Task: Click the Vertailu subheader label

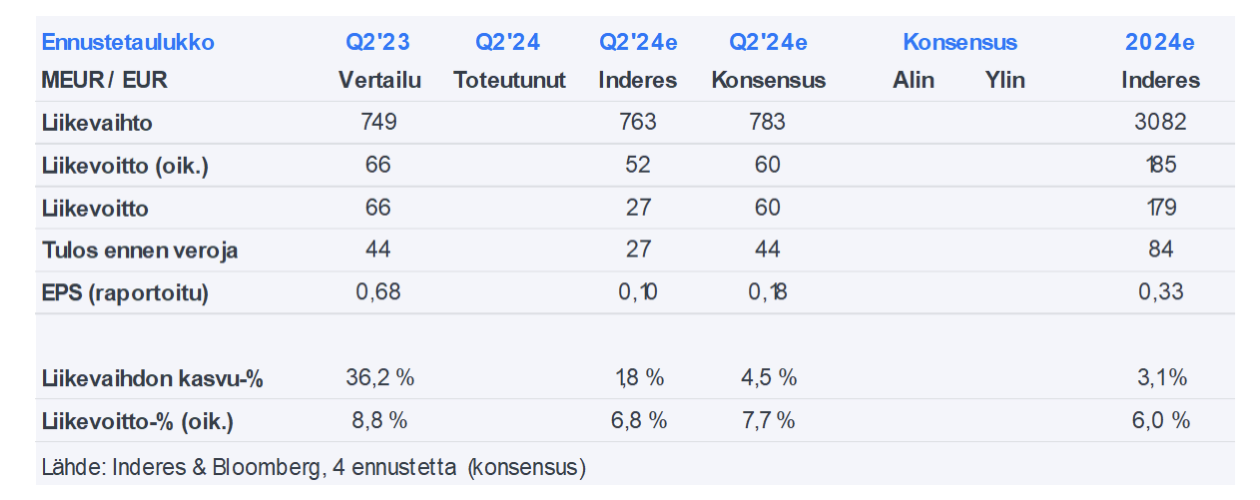Action: [379, 80]
